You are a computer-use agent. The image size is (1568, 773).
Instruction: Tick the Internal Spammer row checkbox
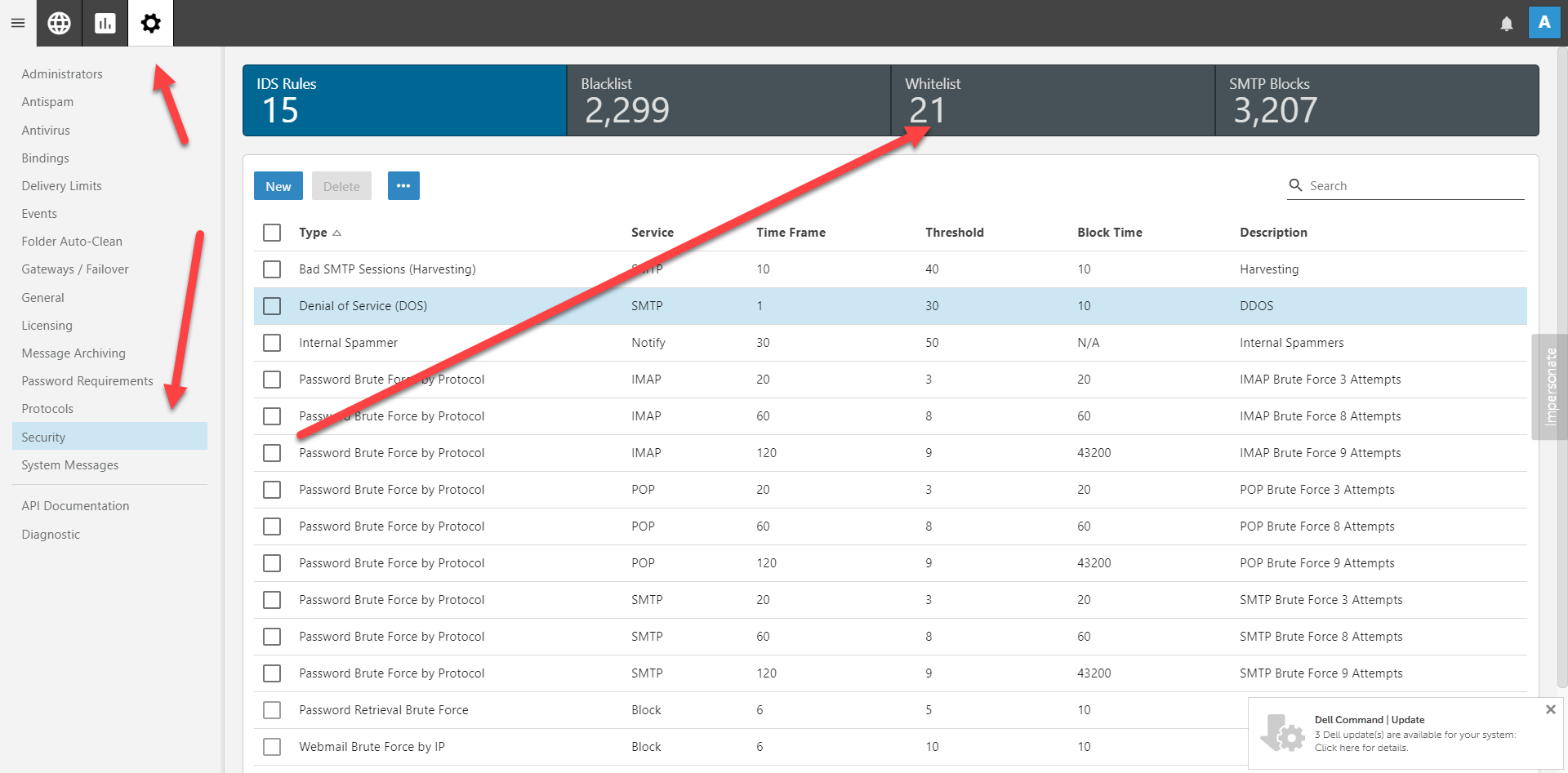click(272, 343)
